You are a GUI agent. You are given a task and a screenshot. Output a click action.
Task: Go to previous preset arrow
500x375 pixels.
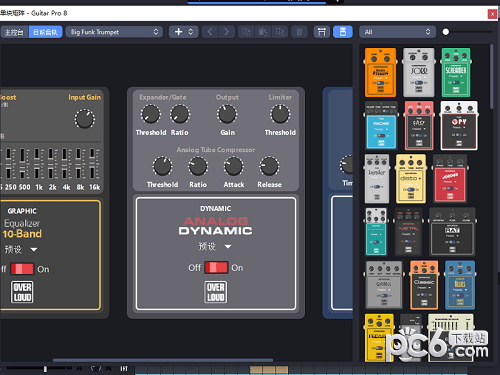210,32
